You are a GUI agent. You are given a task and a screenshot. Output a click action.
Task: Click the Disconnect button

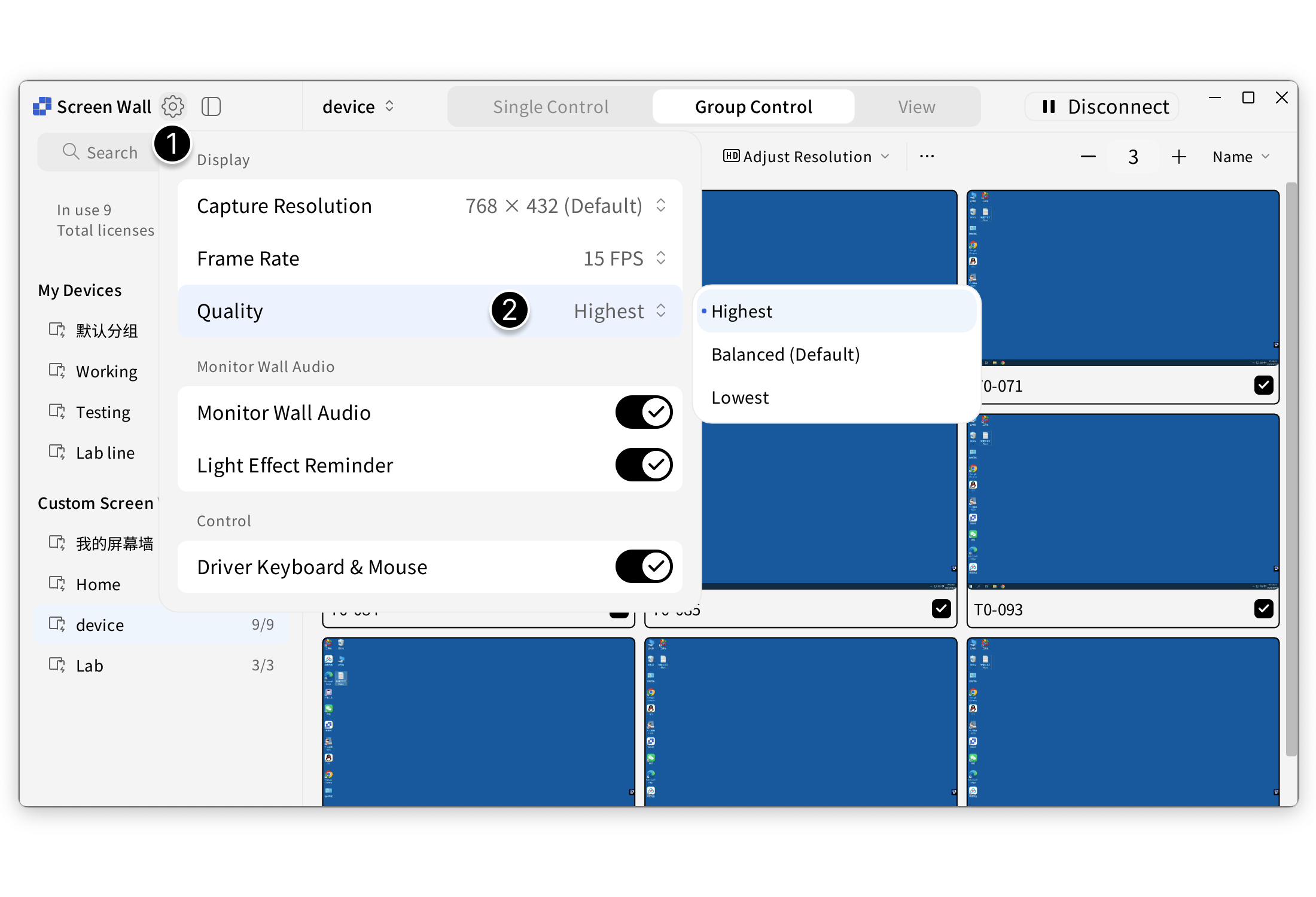(x=1102, y=106)
